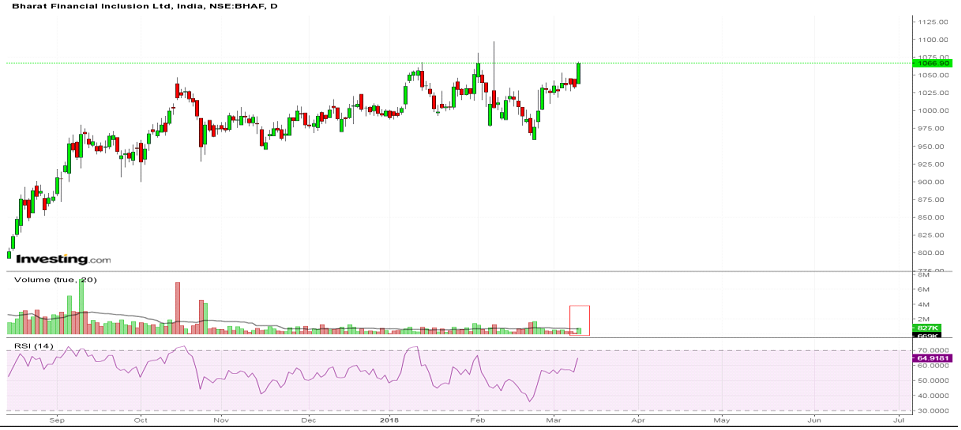Screen dimensions: 961x430
Task: Click the 925.00 price axis label
Action: tap(933, 164)
